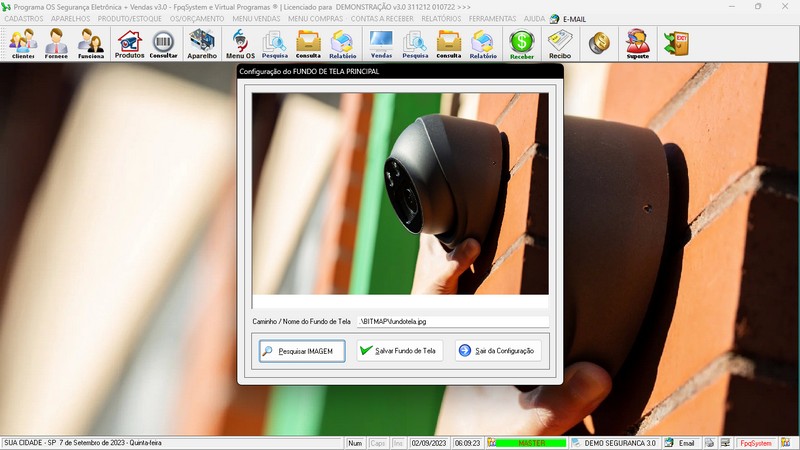Click the Pesquisar IMAGEM button
Image resolution: width=800 pixels, height=450 pixels.
click(302, 351)
